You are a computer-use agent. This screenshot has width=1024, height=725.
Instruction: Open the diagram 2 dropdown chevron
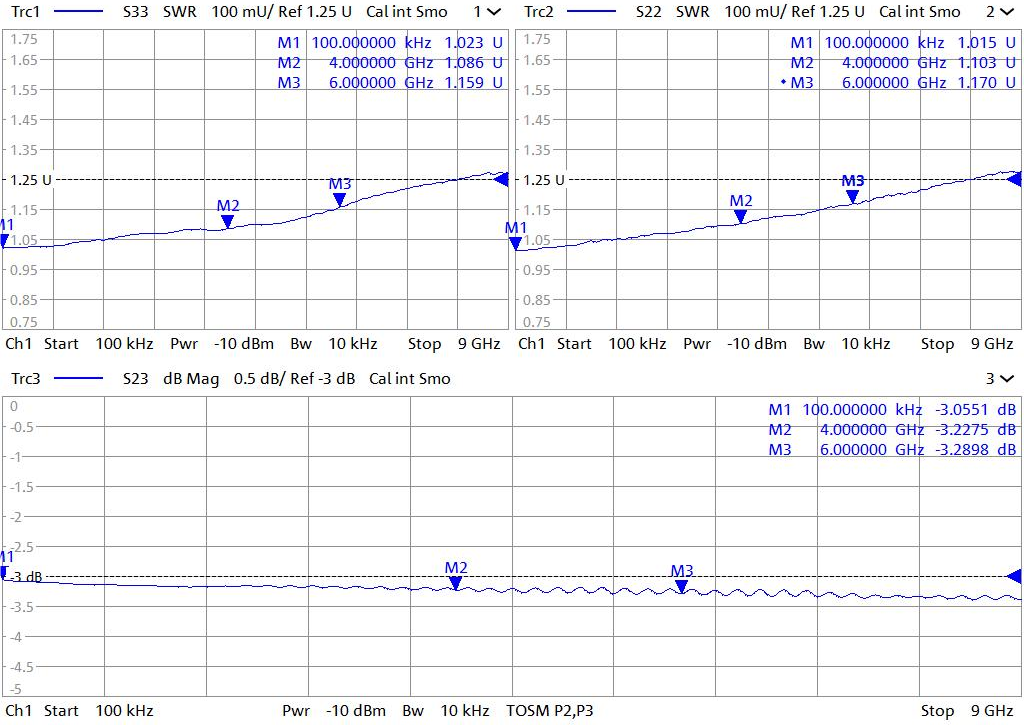[x=1006, y=12]
